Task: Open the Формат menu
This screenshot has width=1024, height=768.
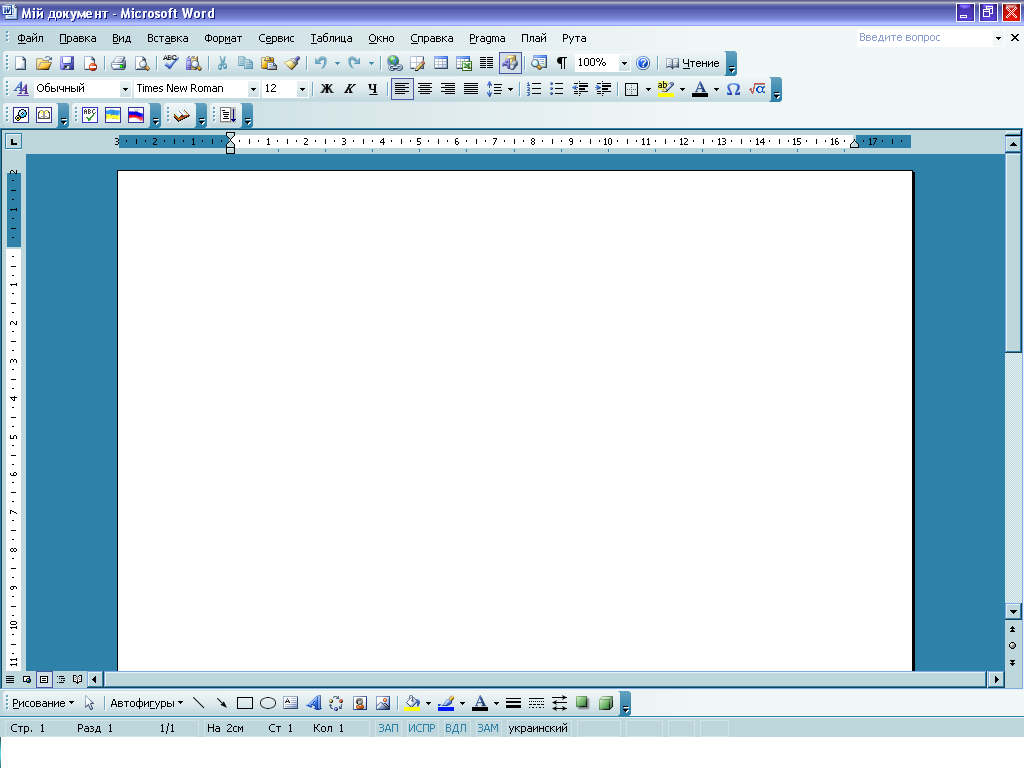Action: tap(223, 38)
